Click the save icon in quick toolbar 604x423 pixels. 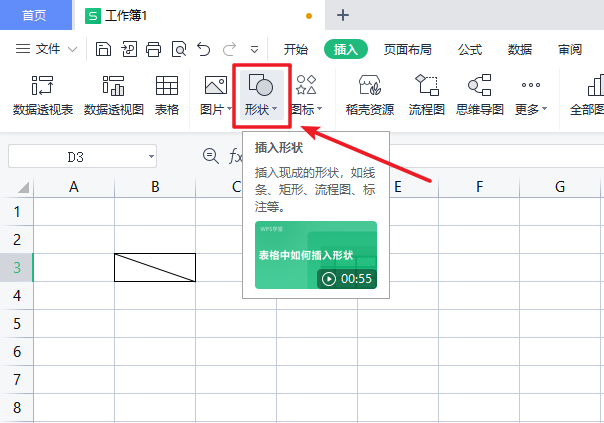(x=103, y=49)
